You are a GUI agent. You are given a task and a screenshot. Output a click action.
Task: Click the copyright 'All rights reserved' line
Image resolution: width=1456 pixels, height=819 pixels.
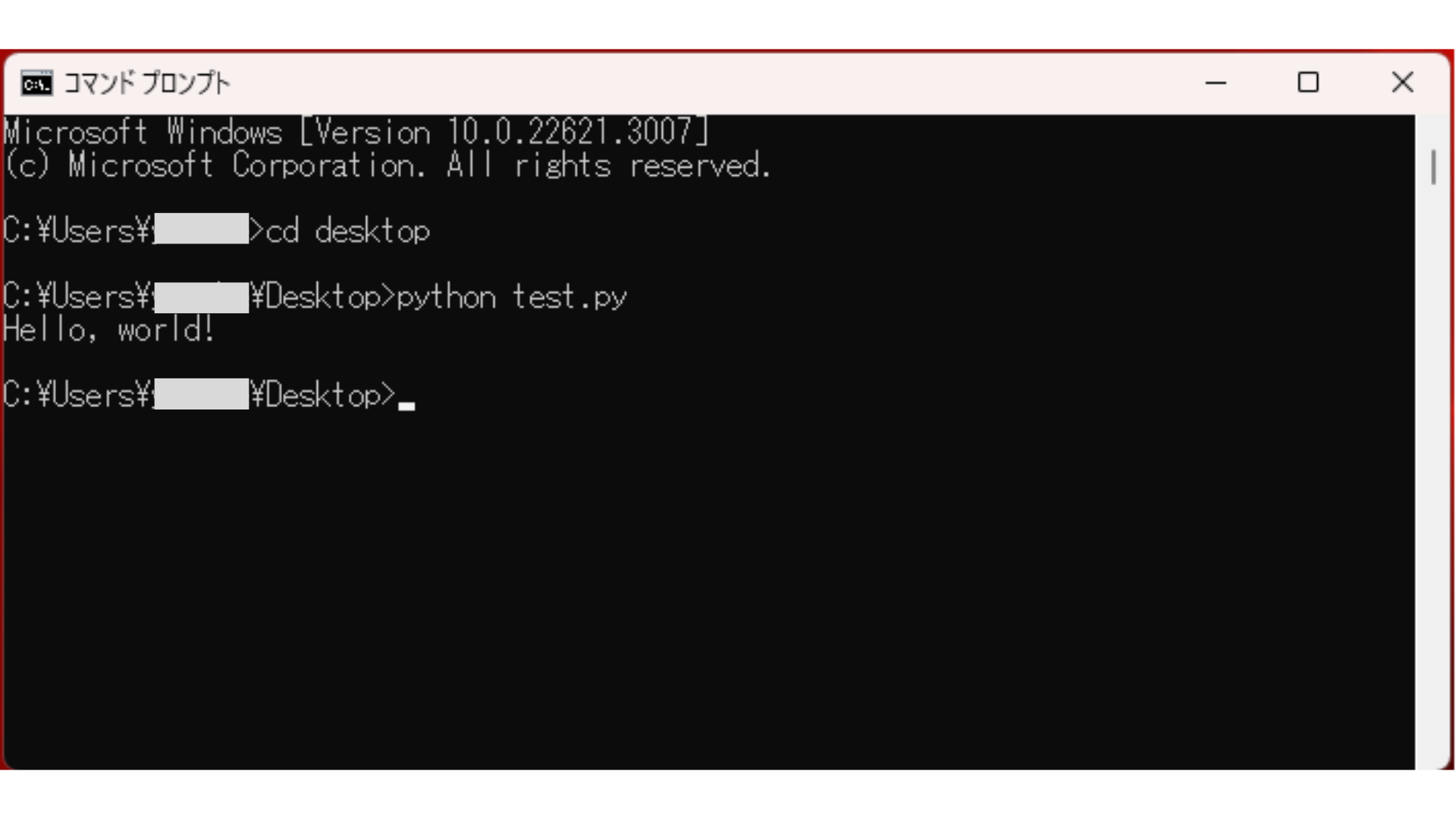coord(388,165)
